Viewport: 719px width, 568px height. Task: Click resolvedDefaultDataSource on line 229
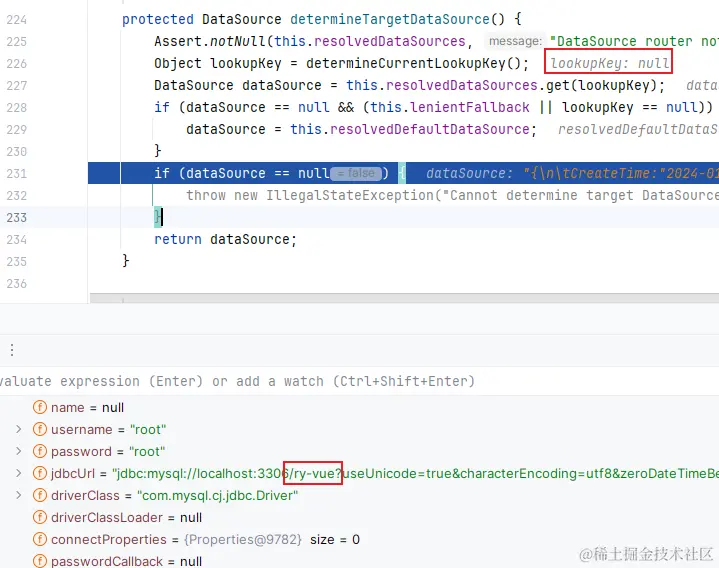[430, 129]
